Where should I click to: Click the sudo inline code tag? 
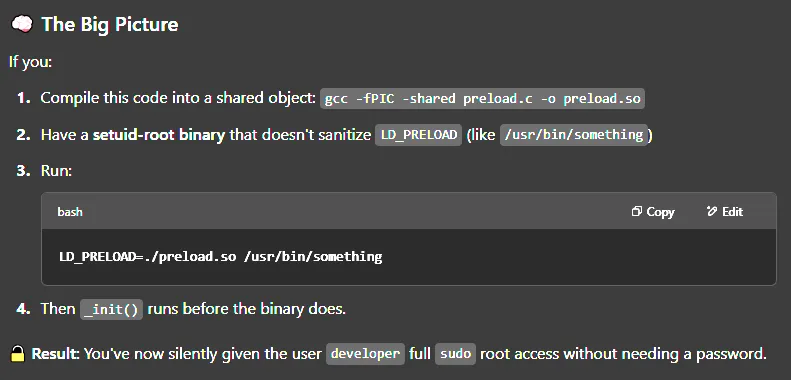[455, 353]
